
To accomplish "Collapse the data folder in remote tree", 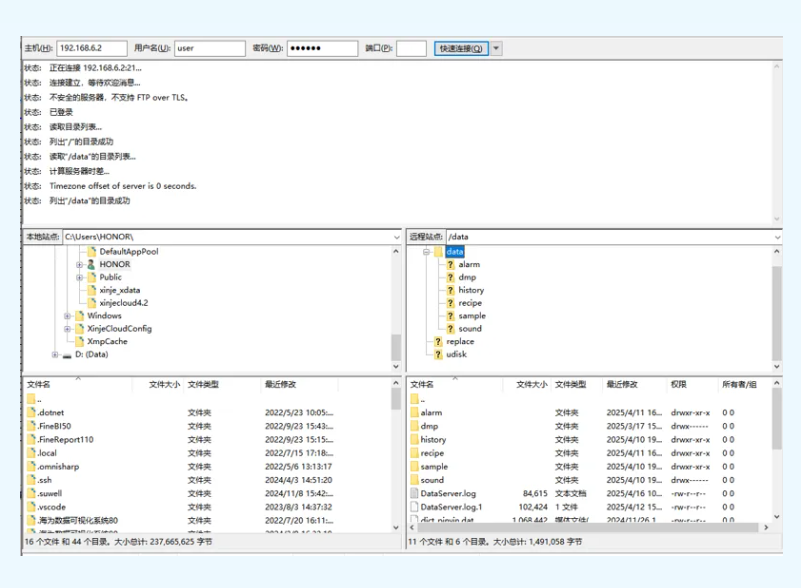I will 426,252.
